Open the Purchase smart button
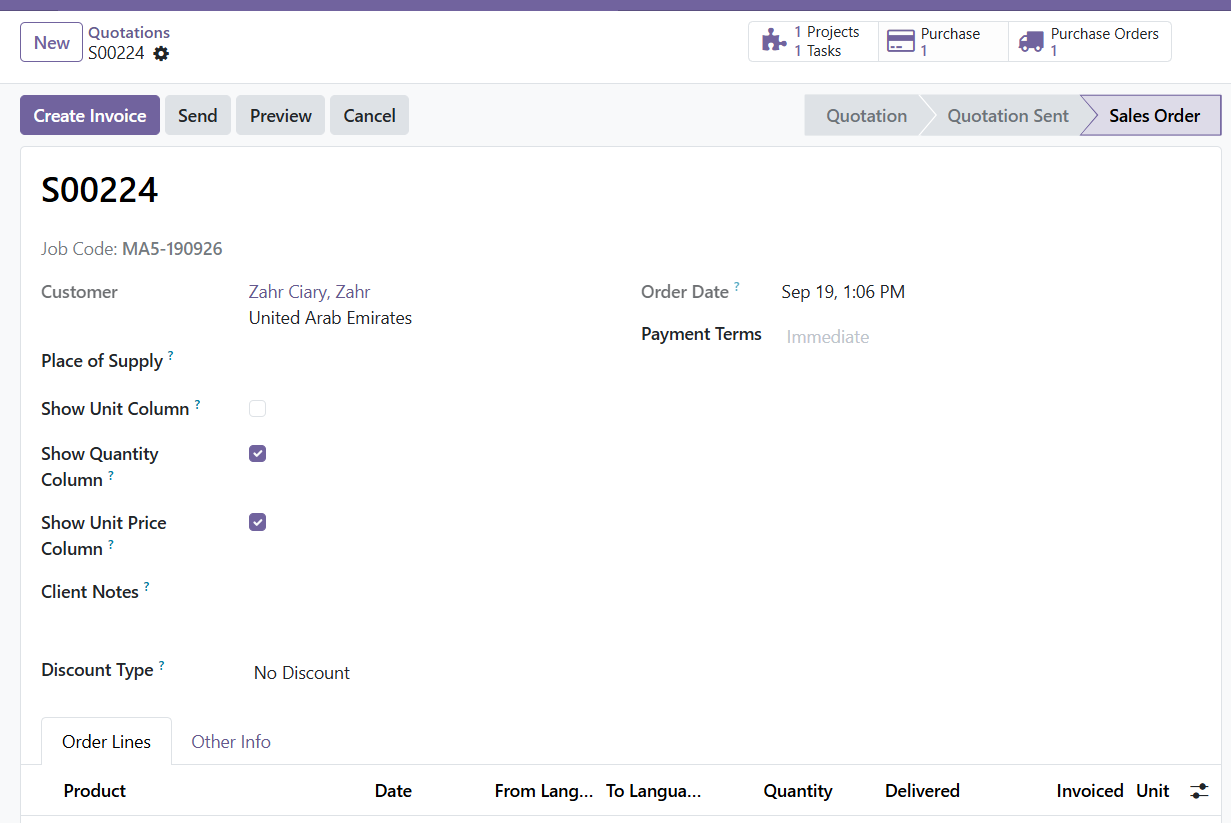 point(943,41)
